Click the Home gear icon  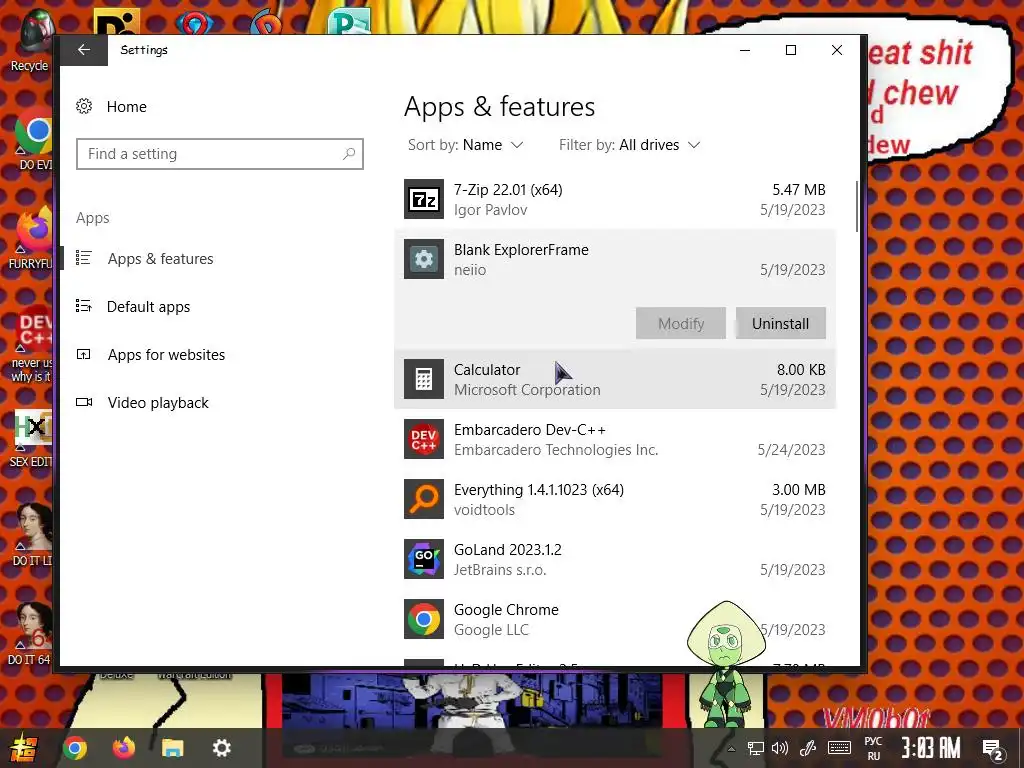pos(84,106)
